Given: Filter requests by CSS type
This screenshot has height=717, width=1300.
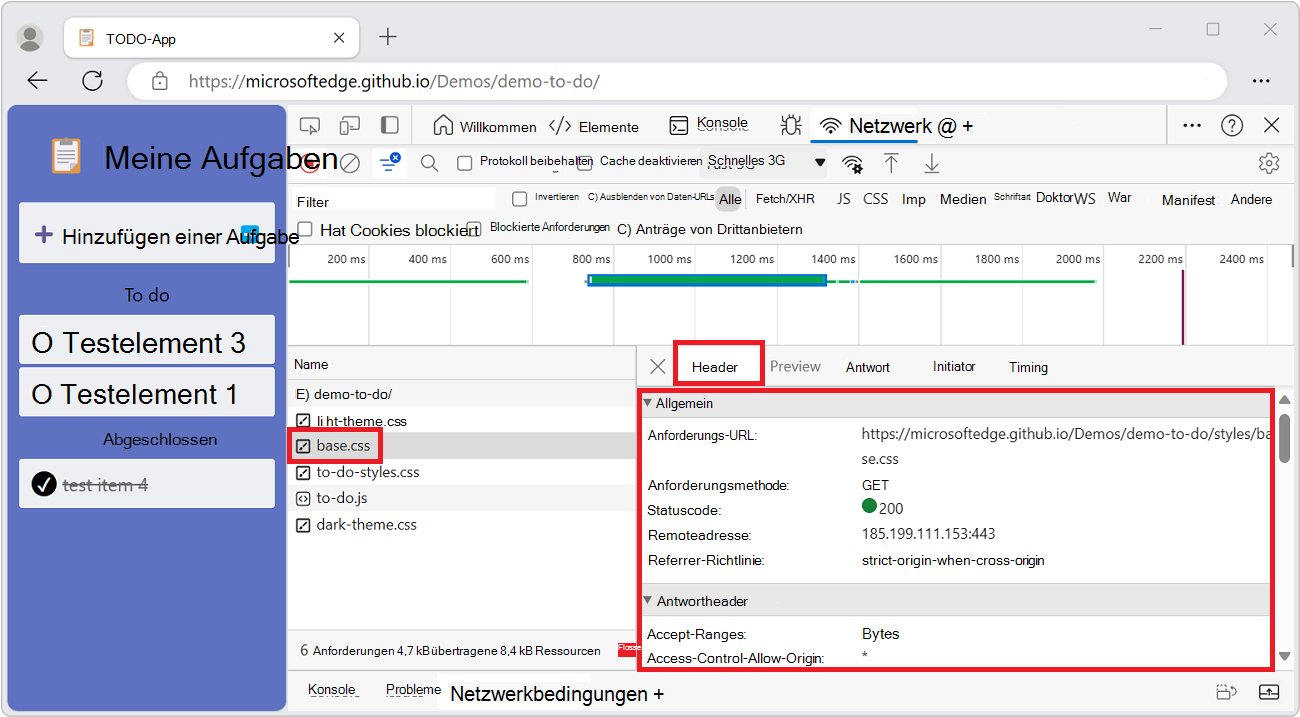Looking at the screenshot, I should point(876,199).
